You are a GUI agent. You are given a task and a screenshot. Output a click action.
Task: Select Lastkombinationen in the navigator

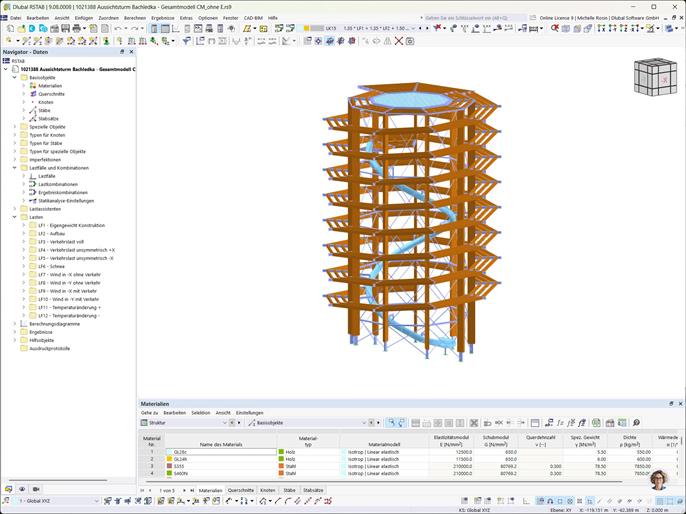tap(58, 184)
